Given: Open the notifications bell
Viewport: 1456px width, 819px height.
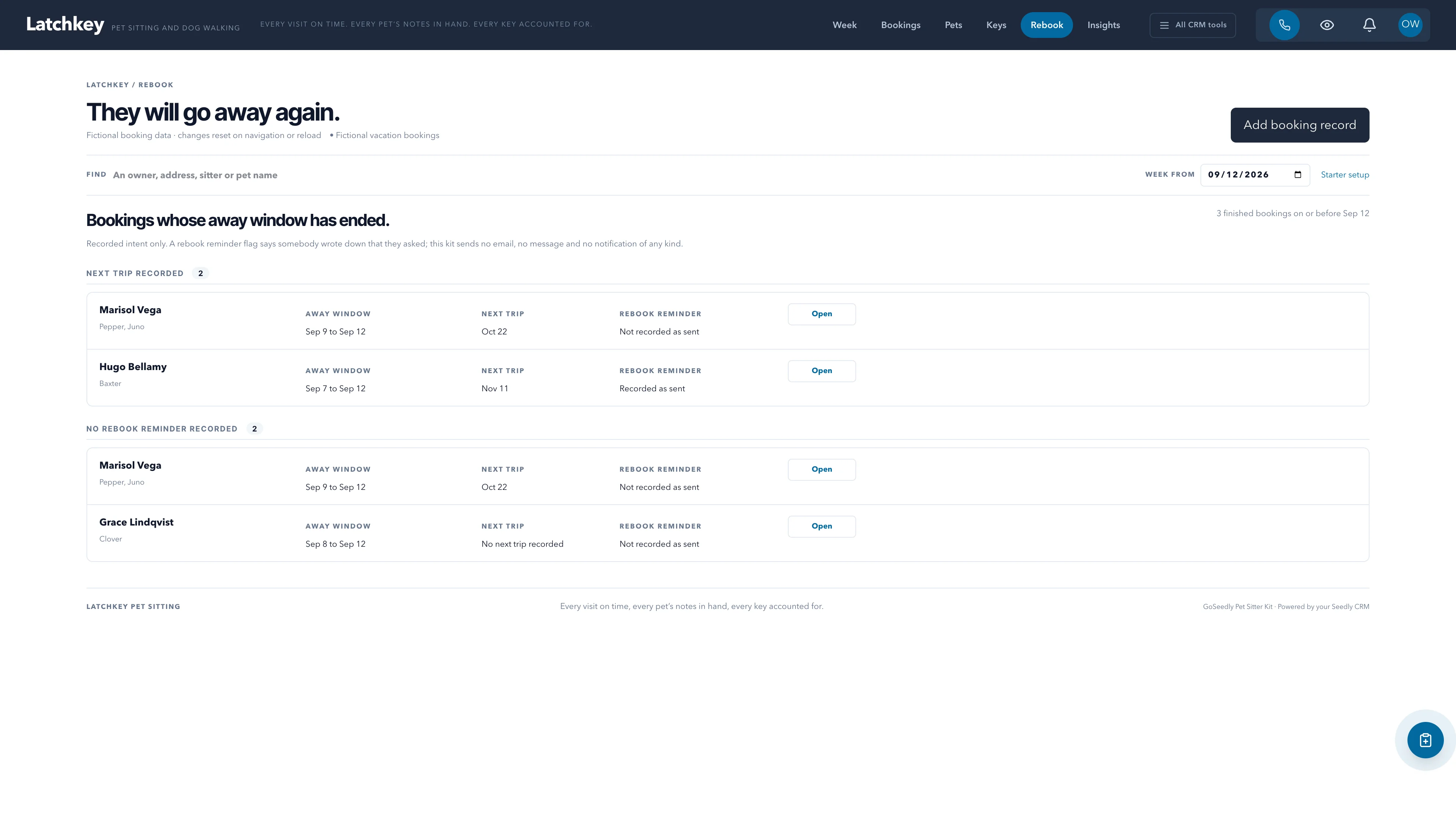Looking at the screenshot, I should tap(1369, 25).
